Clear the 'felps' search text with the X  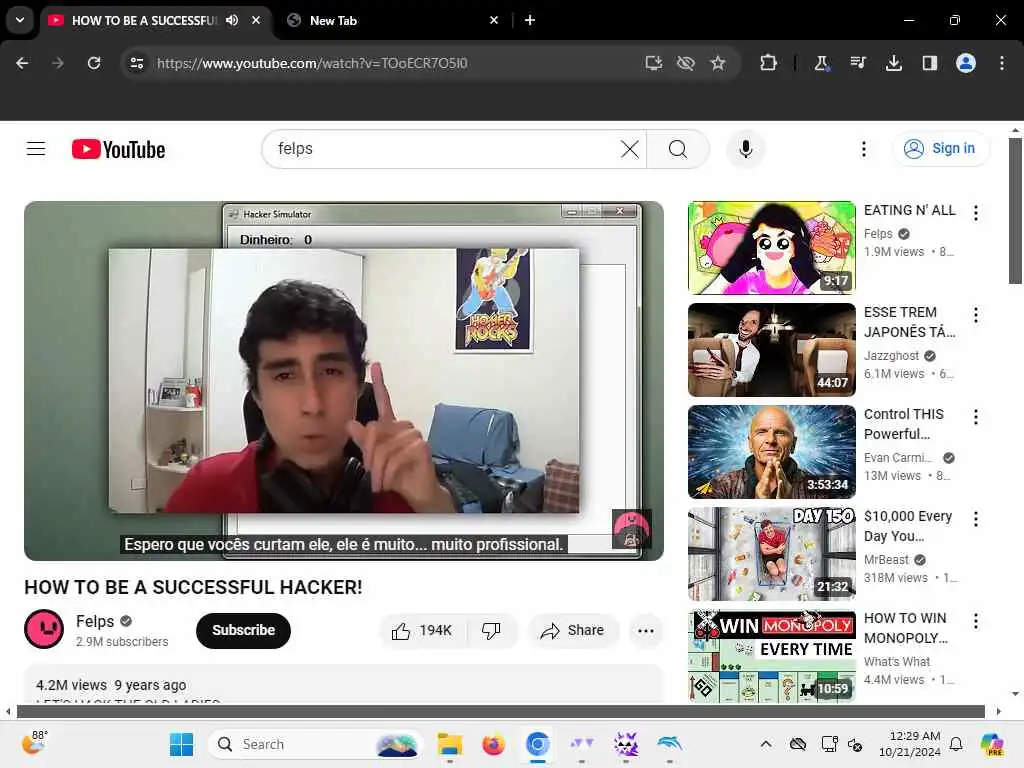click(630, 149)
